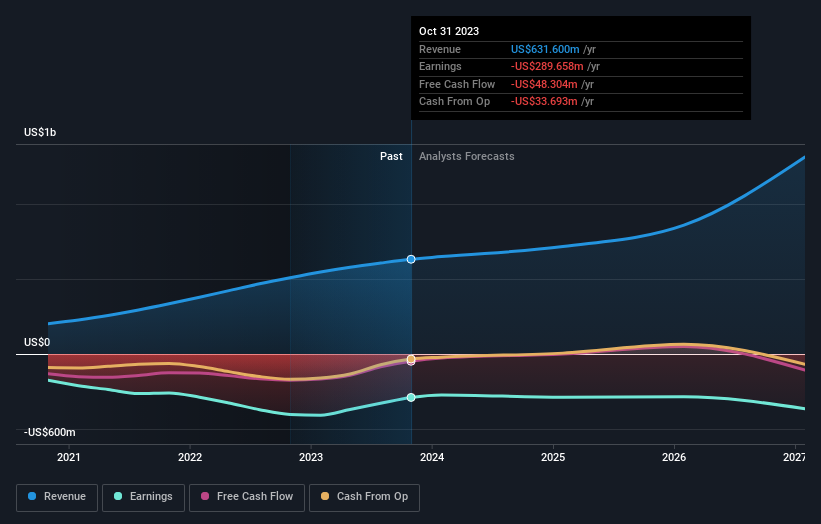821x524 pixels.
Task: Click the 2025 x-axis label
Action: [x=553, y=458]
